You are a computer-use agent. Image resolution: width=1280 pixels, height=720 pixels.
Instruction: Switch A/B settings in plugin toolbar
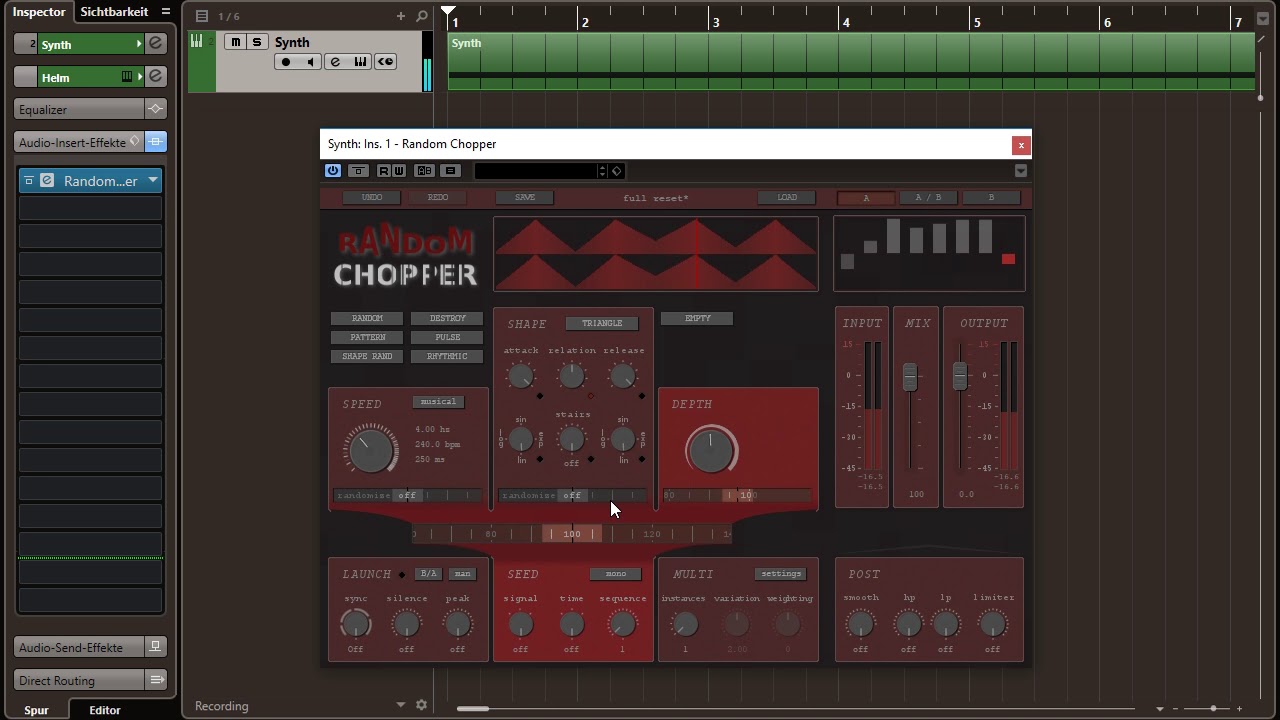point(424,171)
